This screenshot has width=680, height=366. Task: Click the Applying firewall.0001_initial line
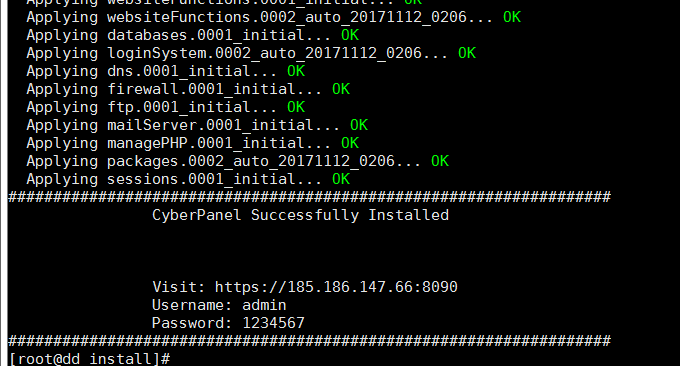[188, 89]
